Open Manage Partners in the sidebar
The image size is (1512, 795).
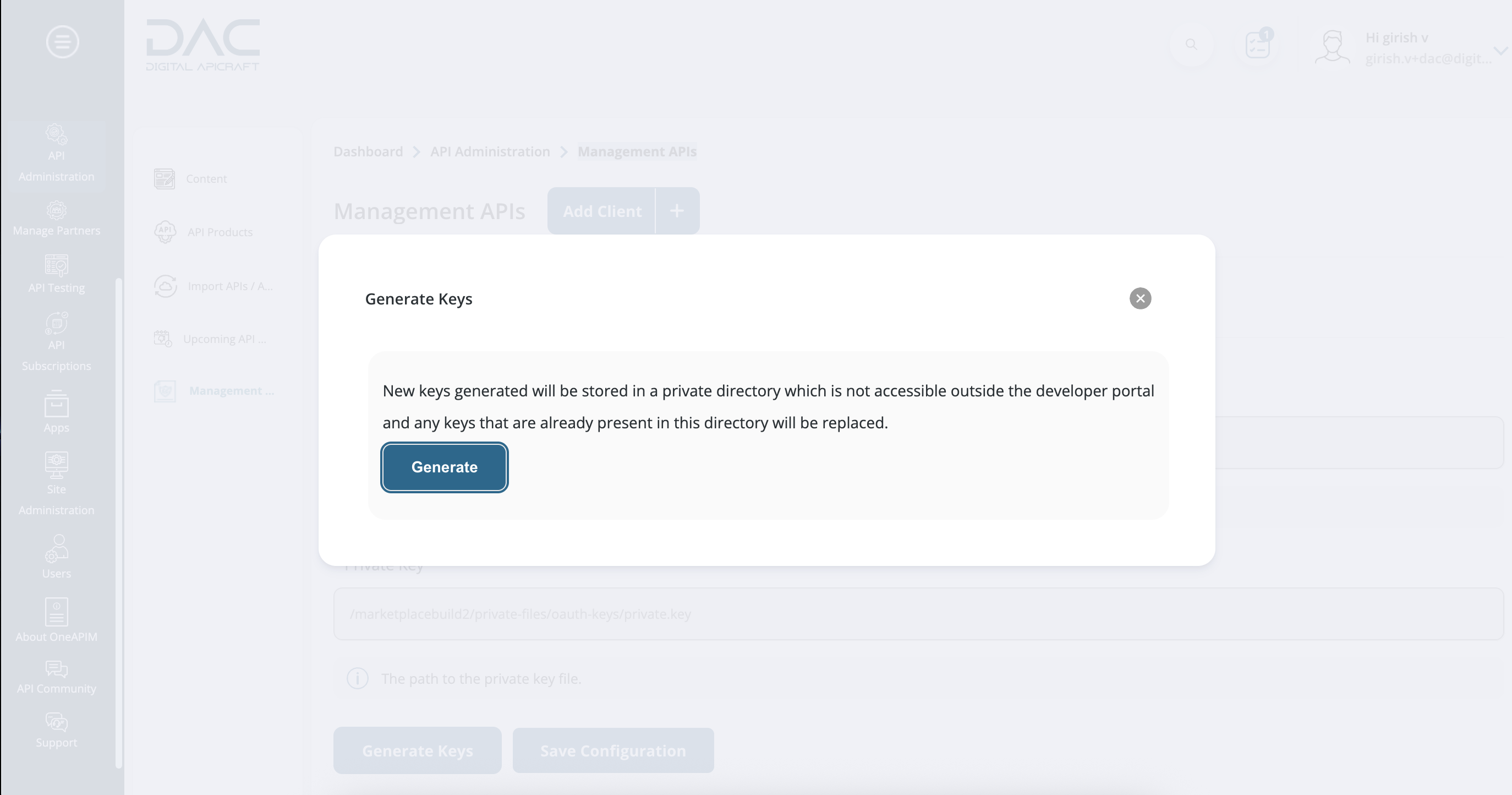(x=56, y=219)
